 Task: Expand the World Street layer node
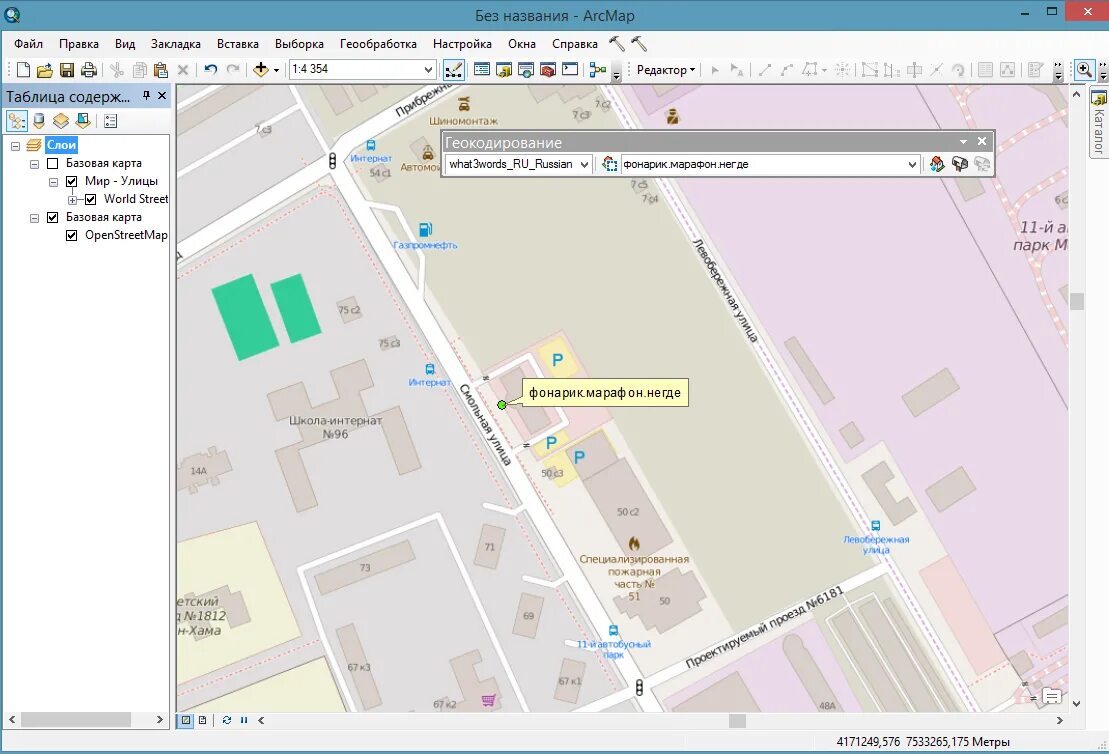click(x=72, y=200)
